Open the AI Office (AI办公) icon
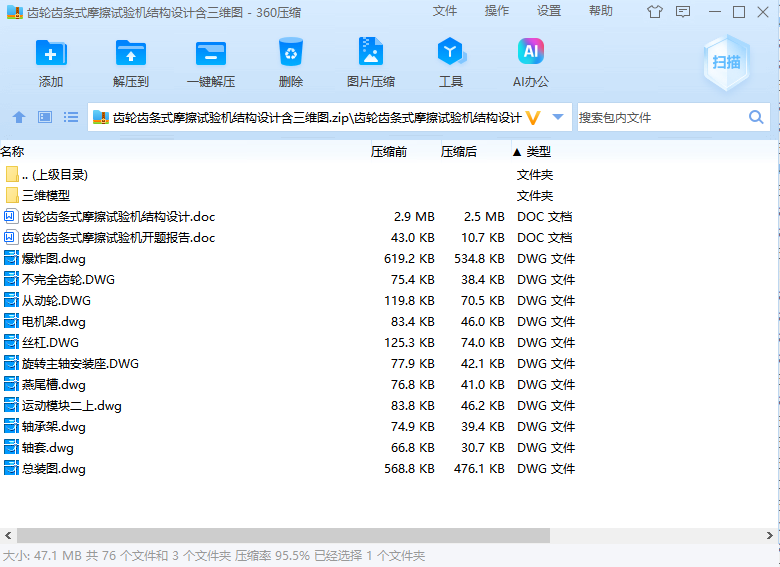This screenshot has width=780, height=567. pyautogui.click(x=531, y=51)
